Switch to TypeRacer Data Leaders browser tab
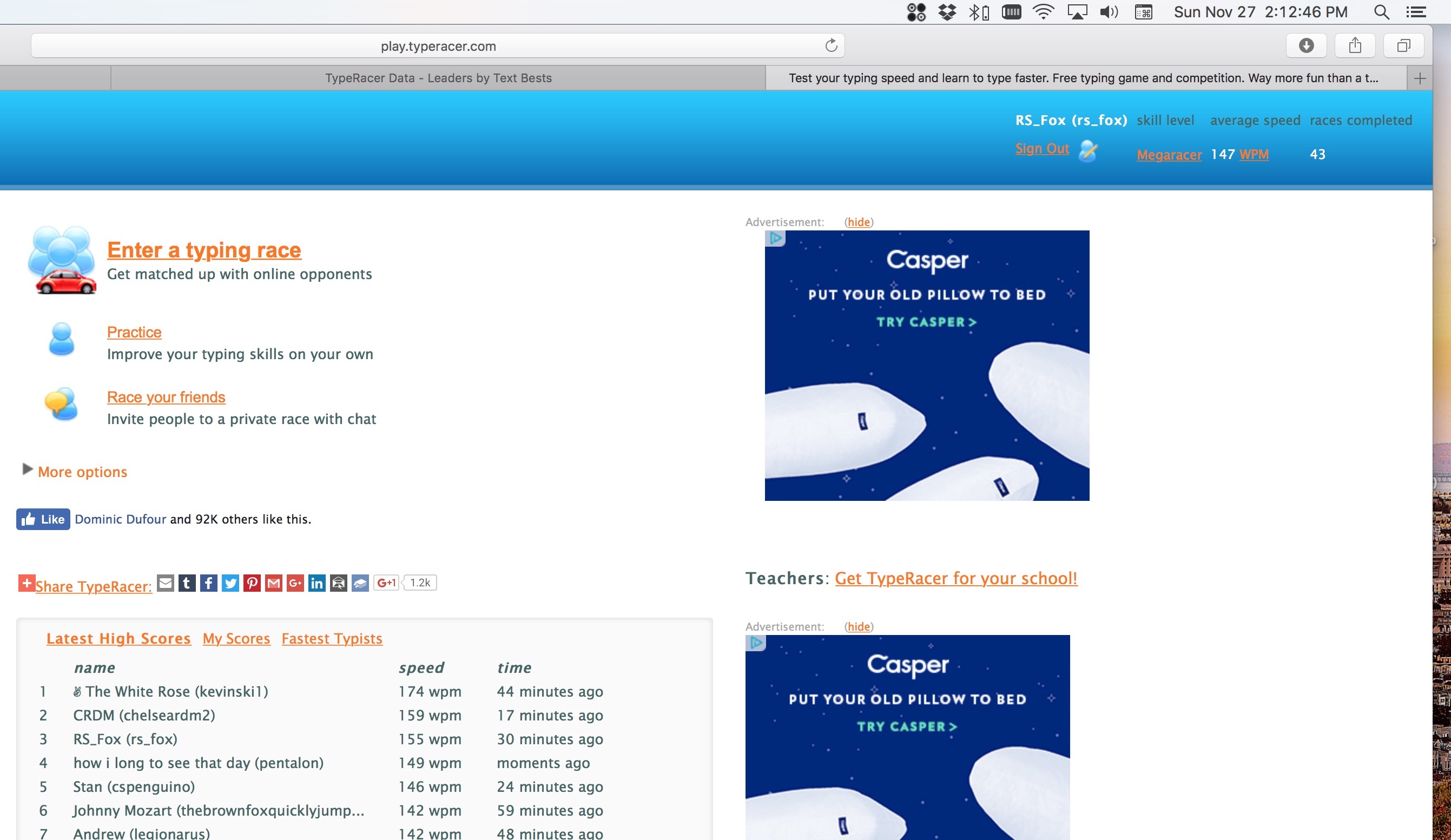The height and width of the screenshot is (840, 1451). click(438, 78)
